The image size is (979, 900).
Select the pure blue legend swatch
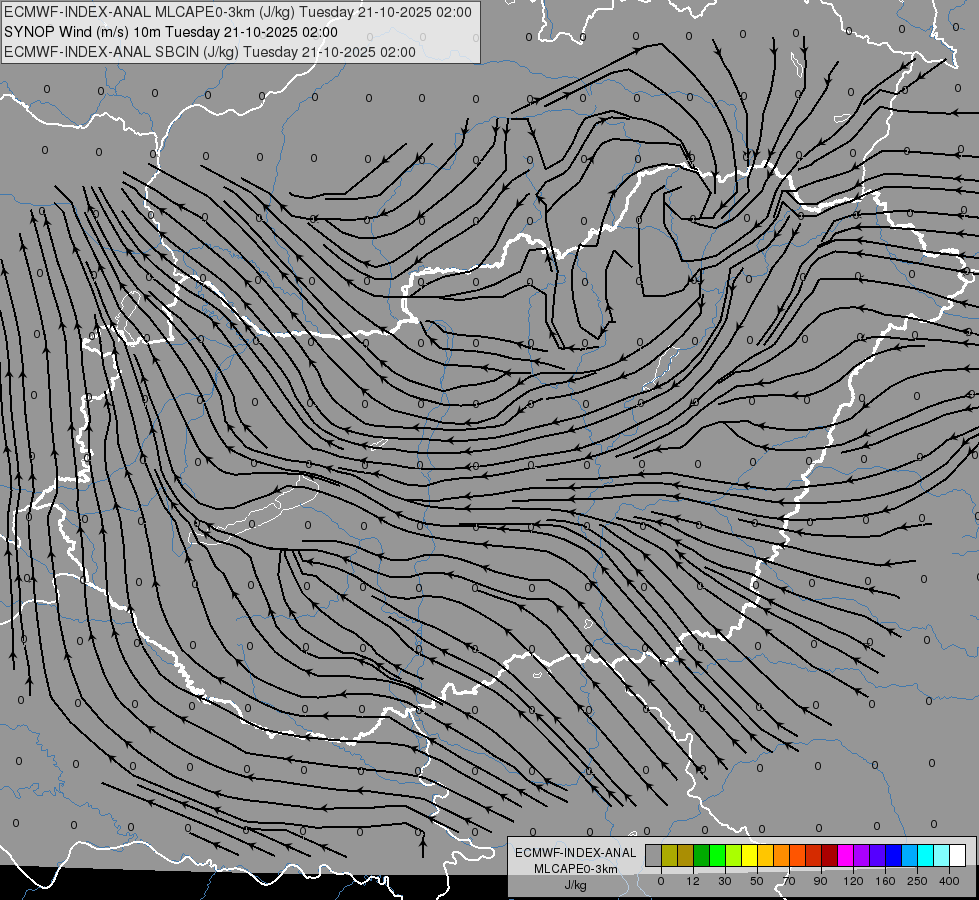click(x=893, y=855)
